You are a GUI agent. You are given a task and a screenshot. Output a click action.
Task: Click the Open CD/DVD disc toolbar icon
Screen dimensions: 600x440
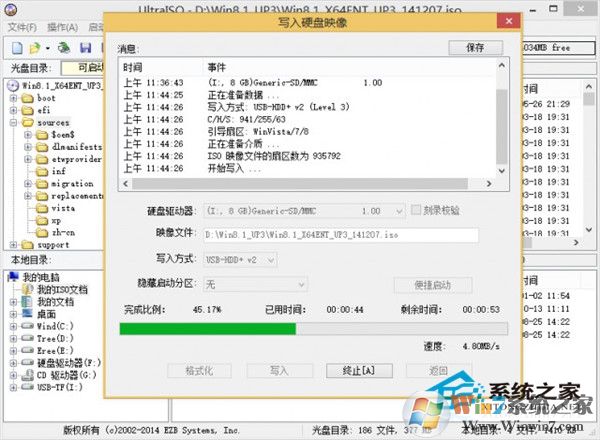(64, 48)
